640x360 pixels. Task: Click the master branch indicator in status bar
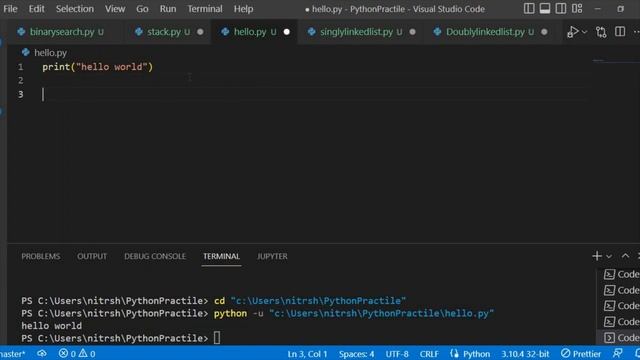click(13, 353)
